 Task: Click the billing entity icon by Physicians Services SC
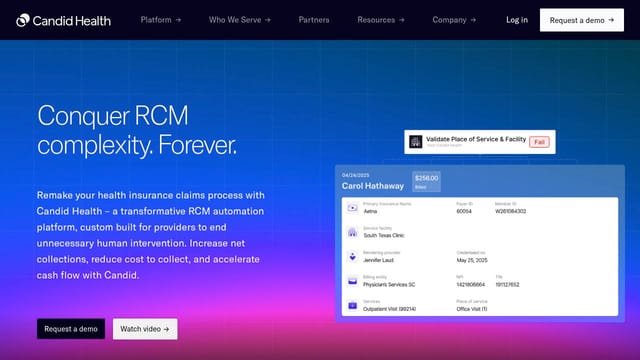[x=352, y=281]
